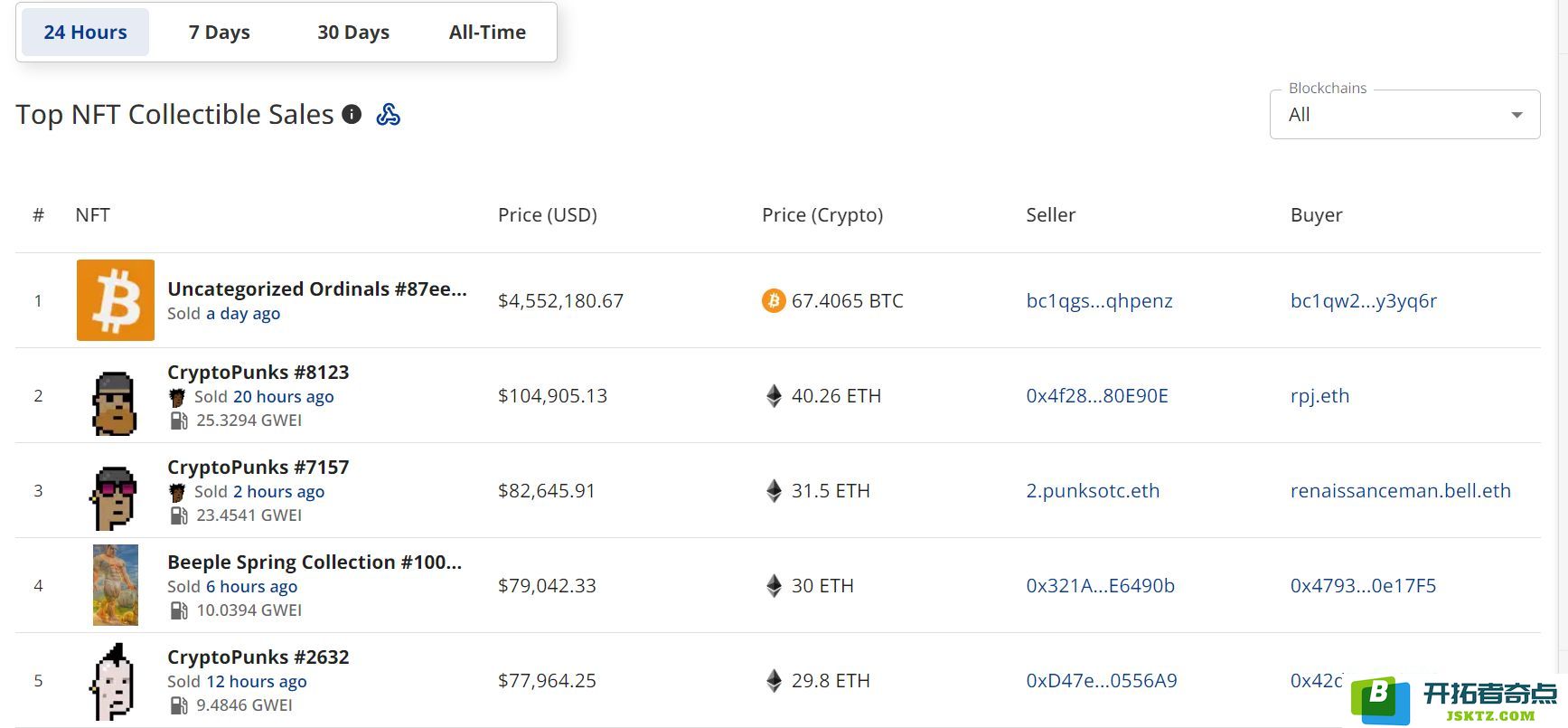
Task: Click the Bitcoin Ordinals orange thumbnail
Action: tap(115, 300)
